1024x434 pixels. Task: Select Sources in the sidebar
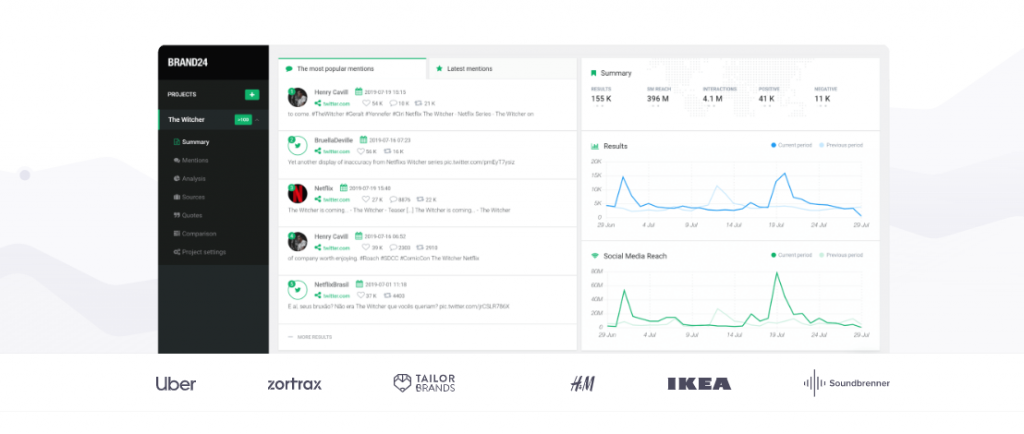(189, 196)
